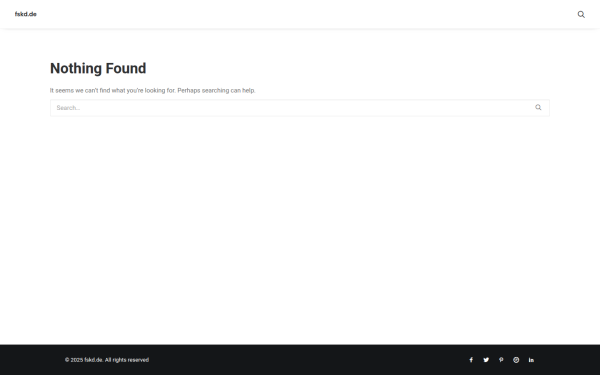The image size is (600, 375).
Task: Open the Twitter icon in the footer
Action: (486, 360)
